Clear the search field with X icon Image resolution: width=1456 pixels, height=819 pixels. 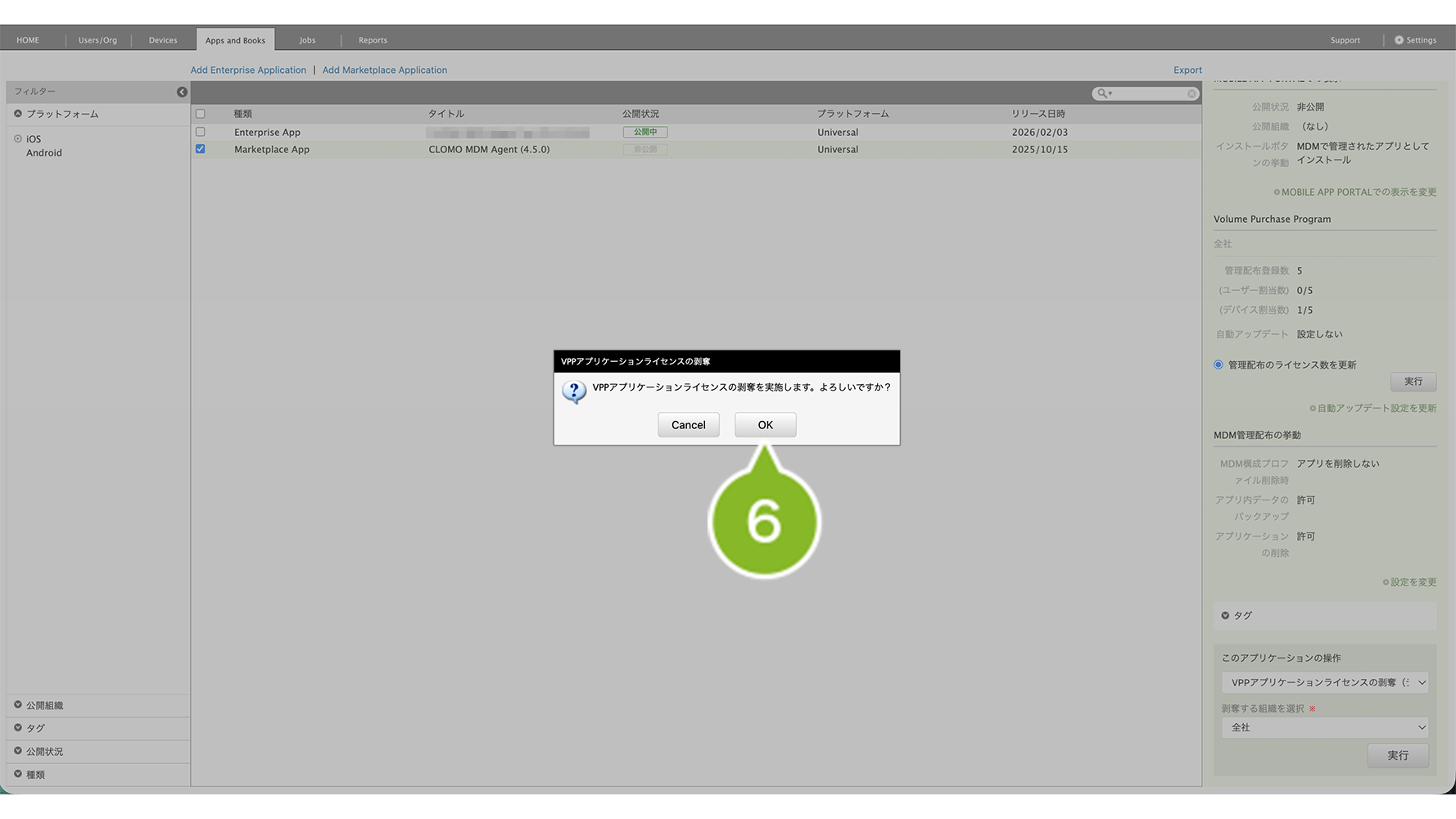(1191, 93)
